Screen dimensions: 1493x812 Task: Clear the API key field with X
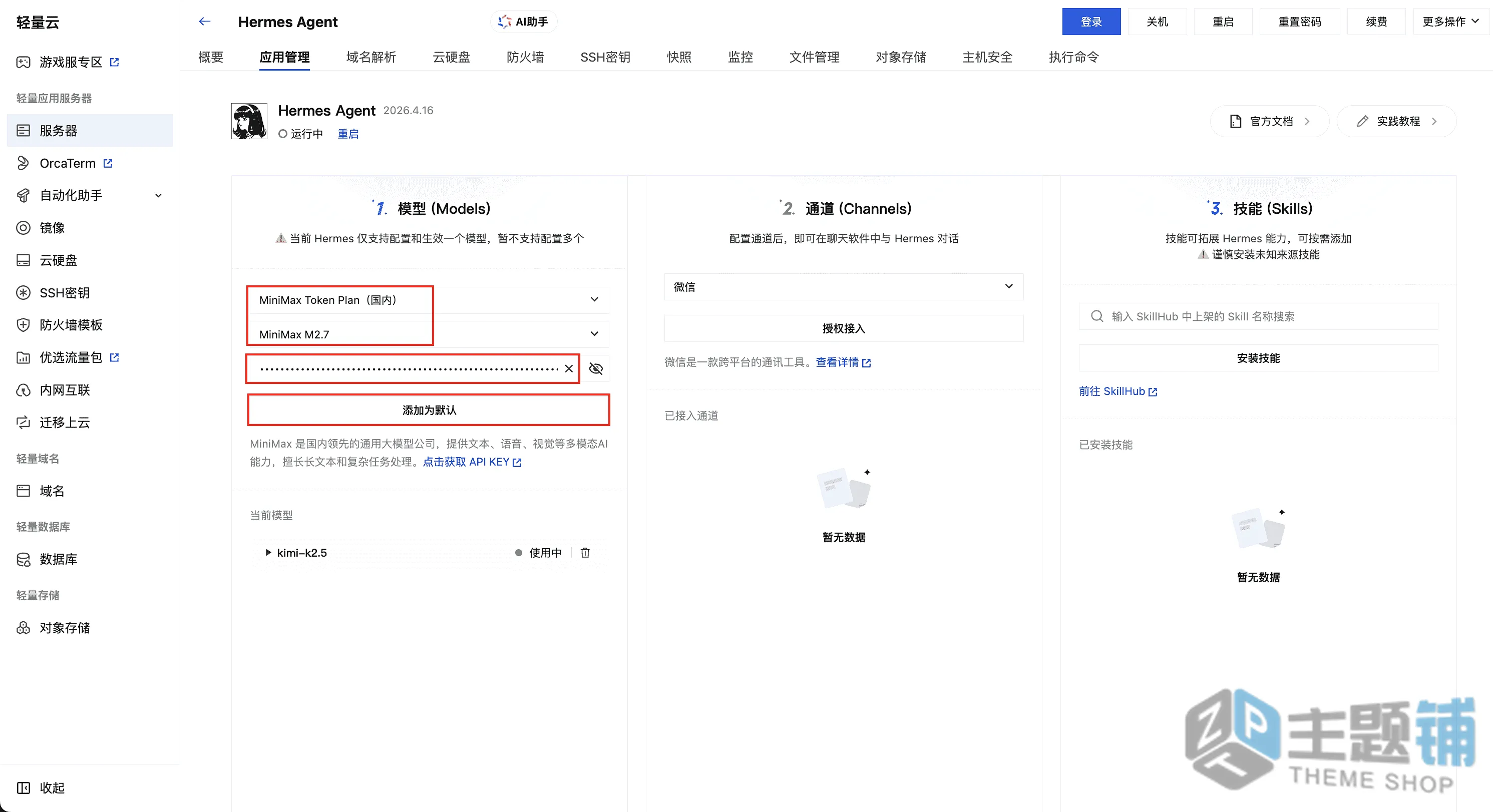point(569,368)
